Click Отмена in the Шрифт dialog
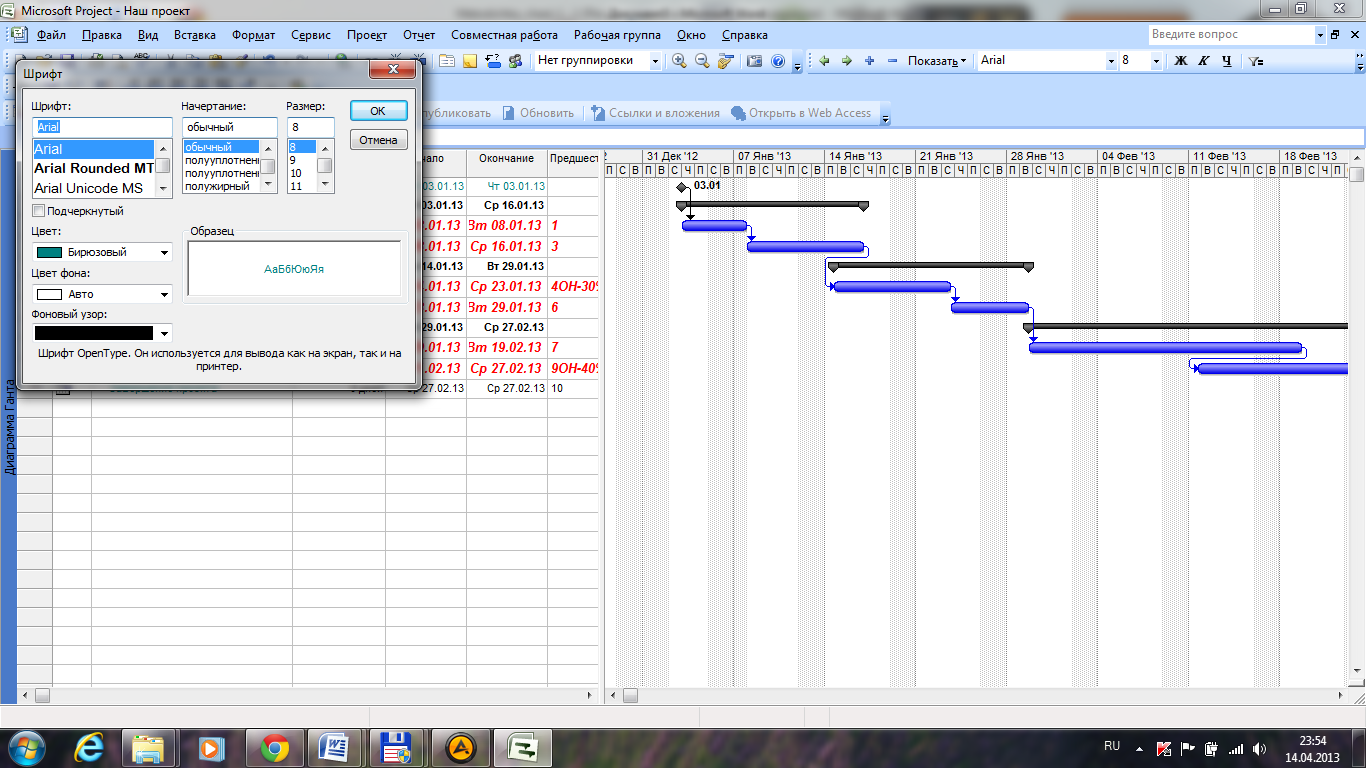 pos(378,140)
